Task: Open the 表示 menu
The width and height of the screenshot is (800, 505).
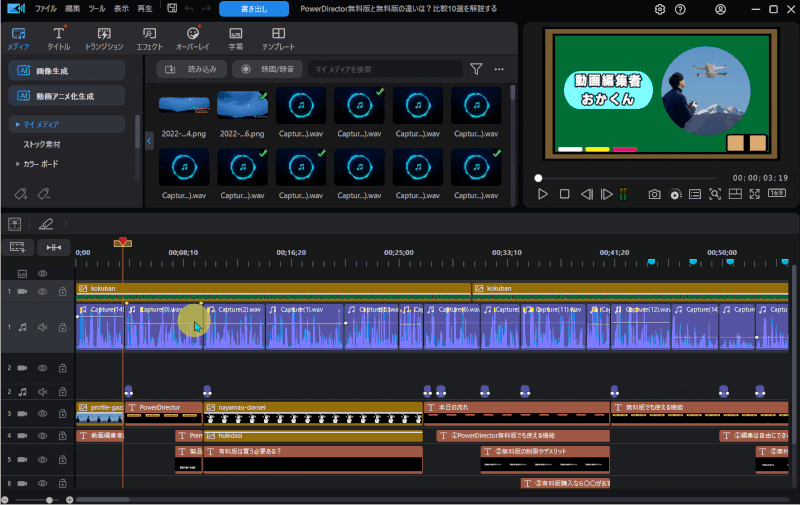Action: [121, 9]
